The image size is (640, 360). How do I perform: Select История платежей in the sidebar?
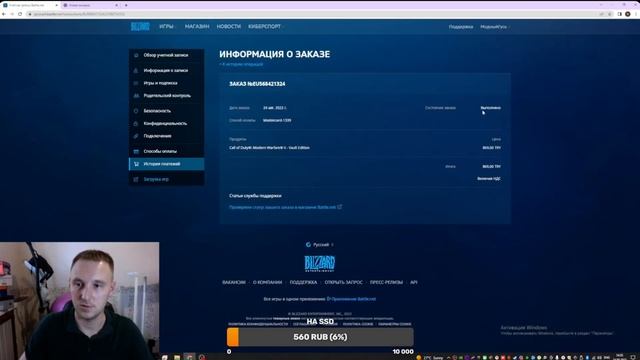[x=167, y=164]
